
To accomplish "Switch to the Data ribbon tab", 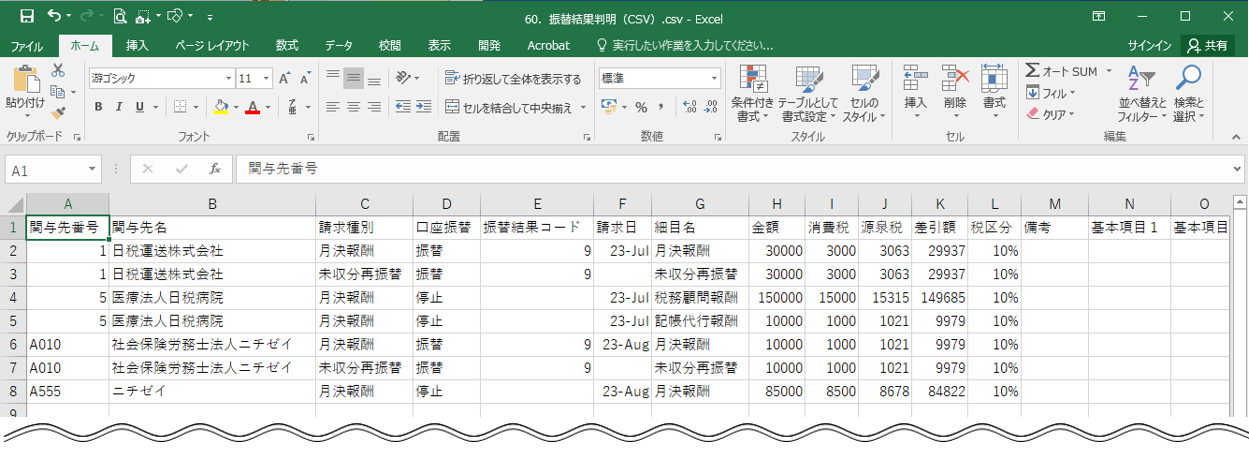I will pyautogui.click(x=338, y=45).
